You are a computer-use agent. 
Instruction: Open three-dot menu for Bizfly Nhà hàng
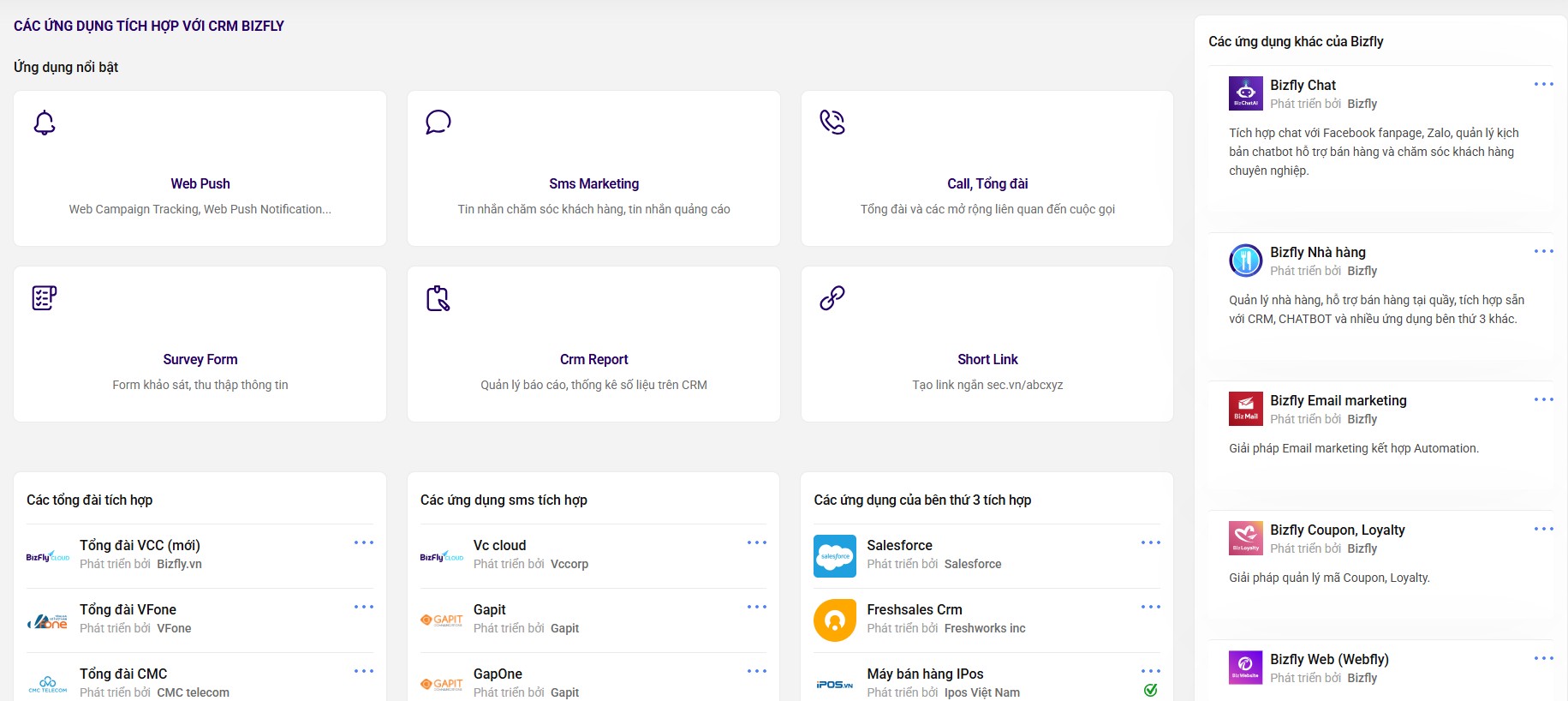tap(1543, 251)
